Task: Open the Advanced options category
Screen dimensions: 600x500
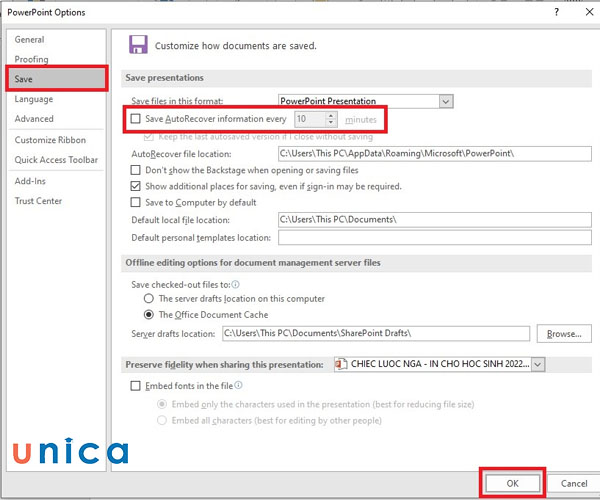Action: click(34, 119)
